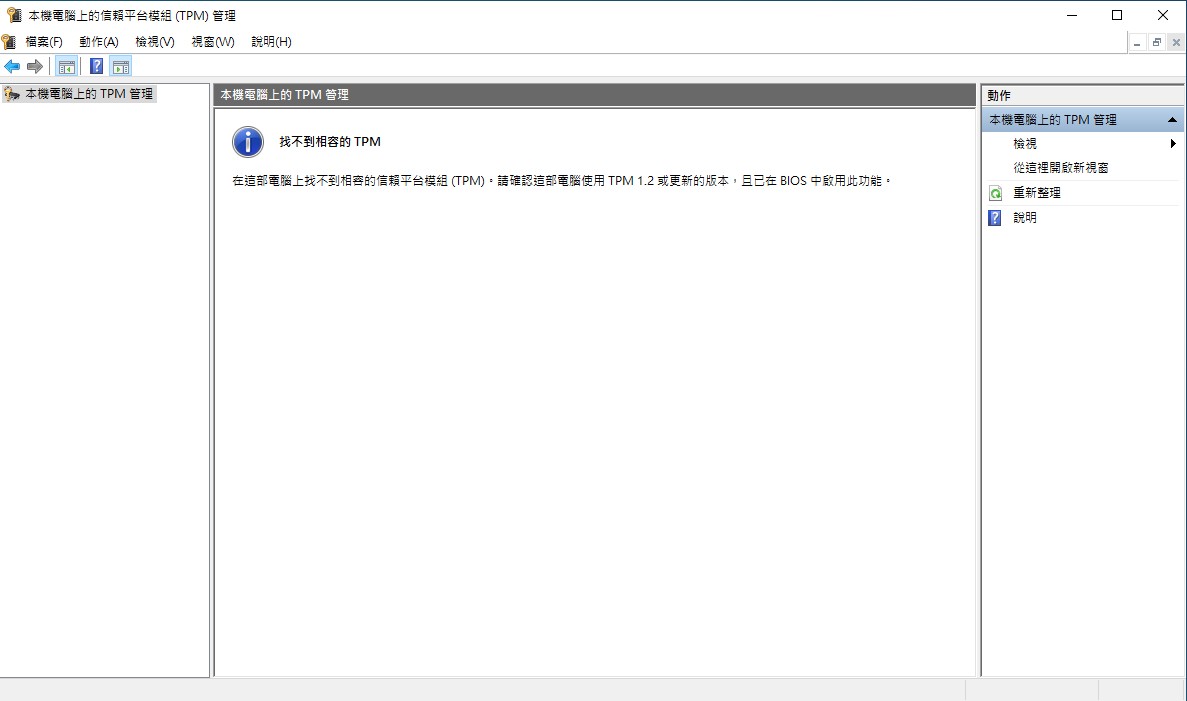Open the MMC system icon menu left of 檔案
Viewport: 1187px width, 701px height.
click(9, 42)
